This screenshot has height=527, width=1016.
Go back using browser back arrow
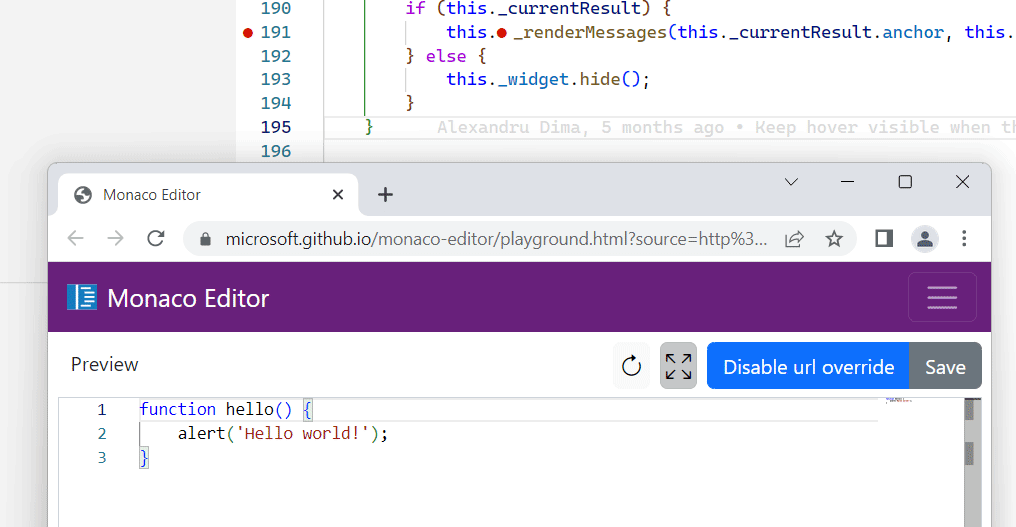tap(75, 238)
